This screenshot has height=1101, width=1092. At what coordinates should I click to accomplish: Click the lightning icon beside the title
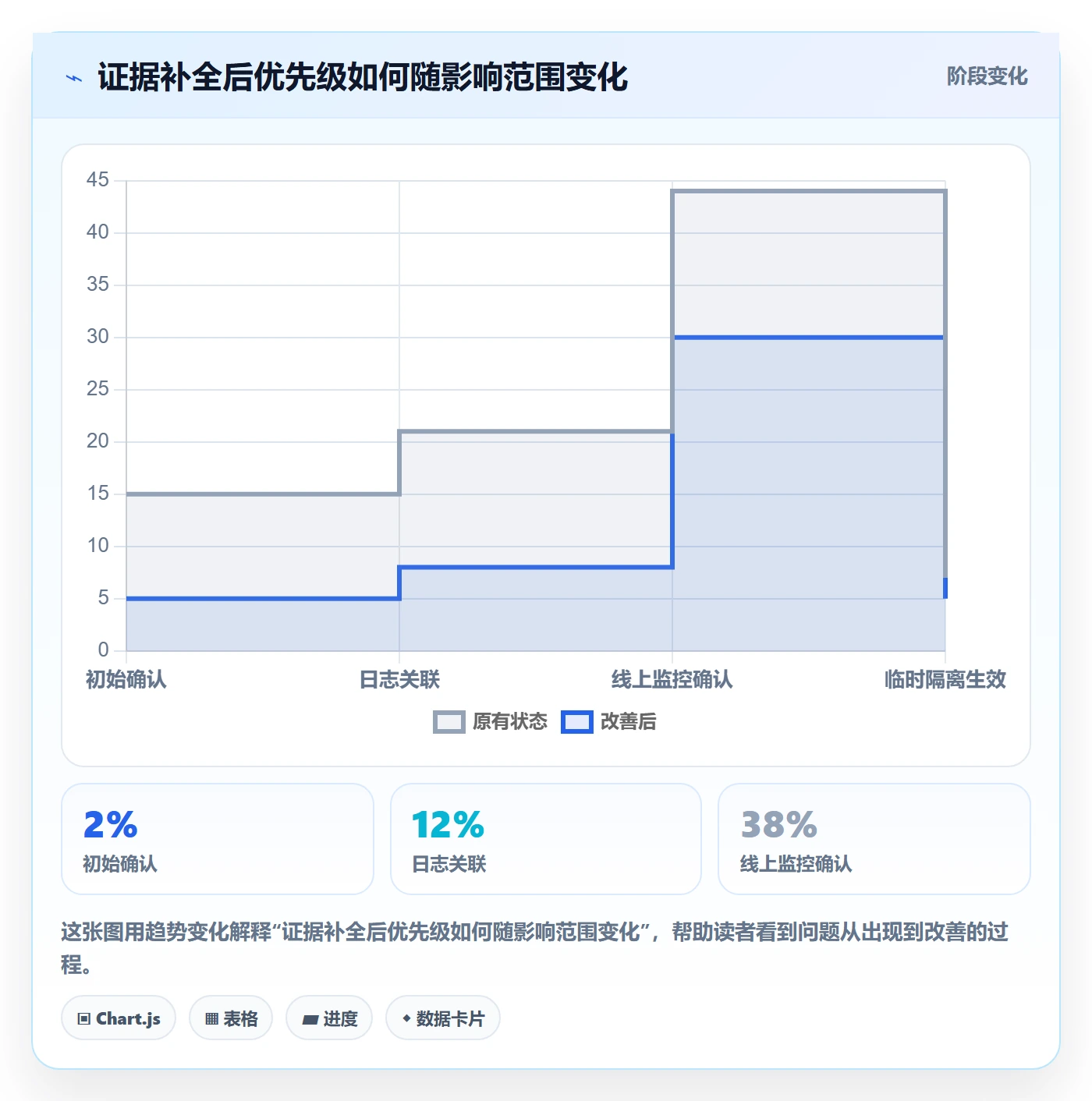coord(74,78)
